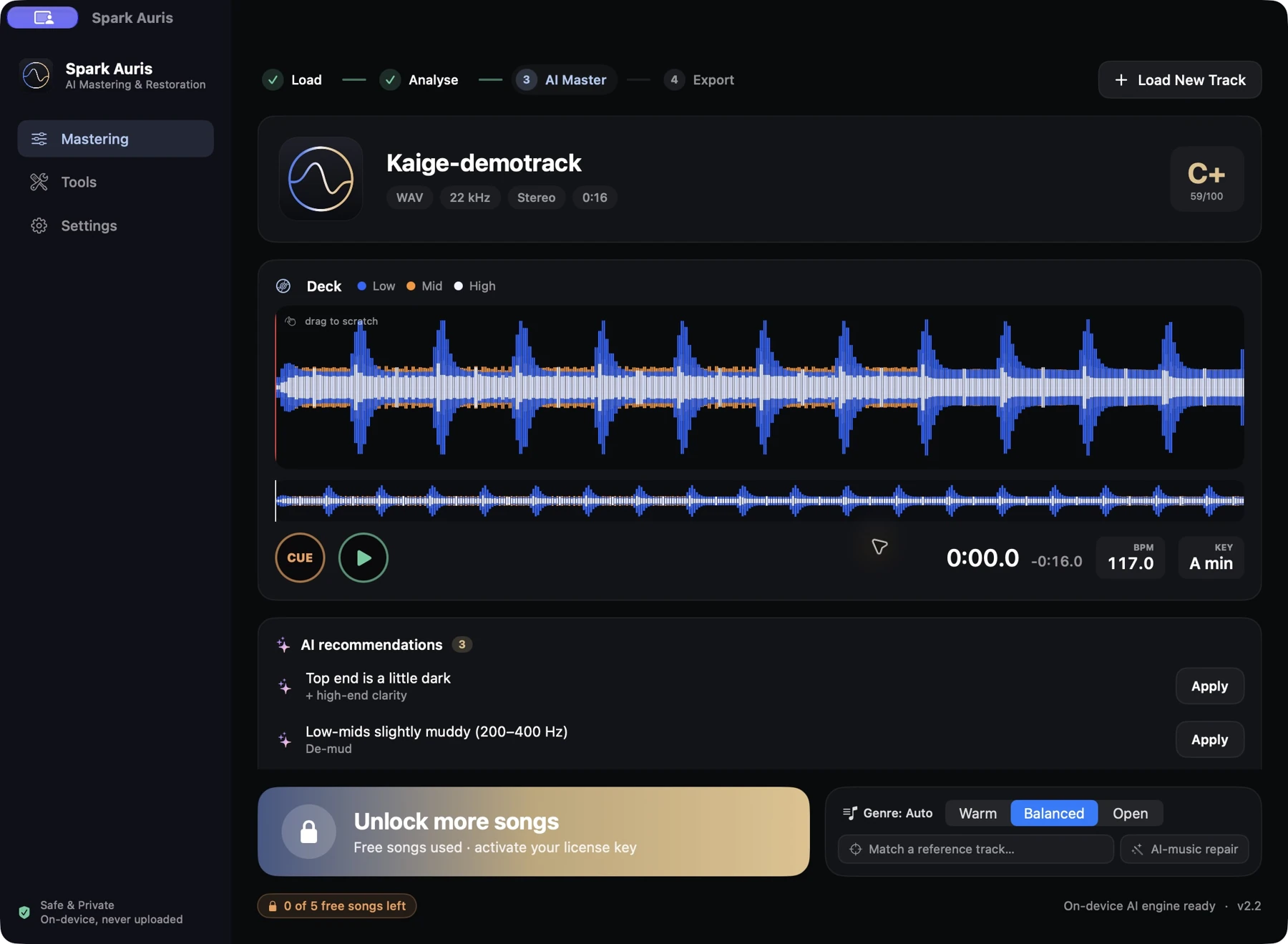Select the AI Master step
Screen dimensions: 1288x944
(565, 80)
